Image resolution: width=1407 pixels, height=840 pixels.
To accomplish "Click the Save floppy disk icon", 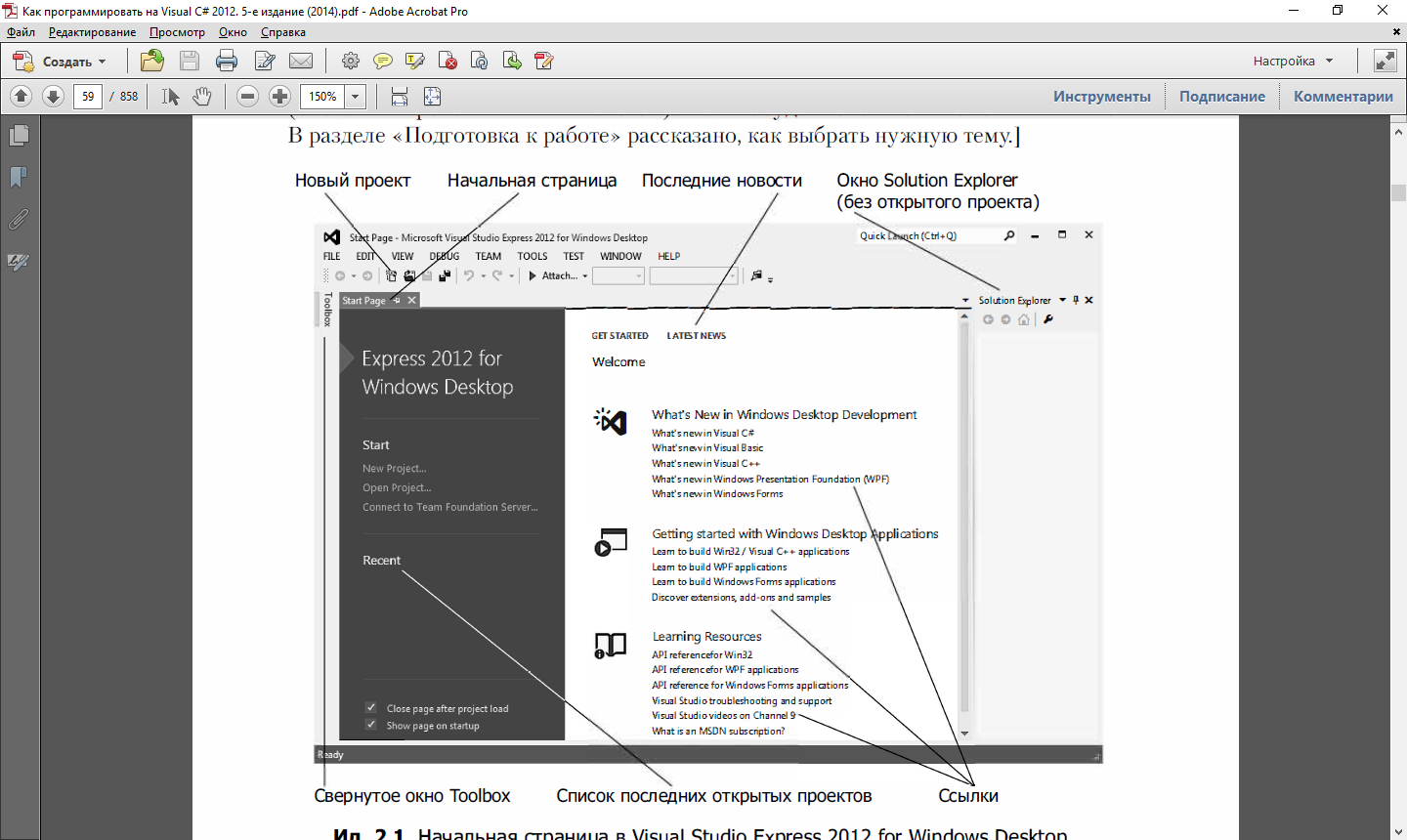I will click(x=190, y=61).
